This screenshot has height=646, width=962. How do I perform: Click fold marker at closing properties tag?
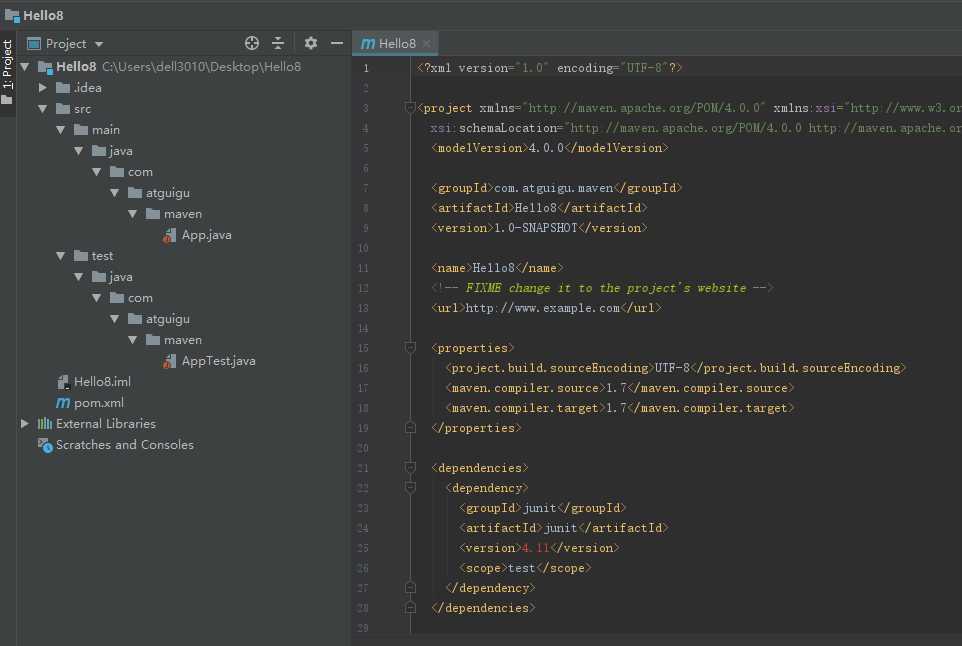tap(410, 428)
